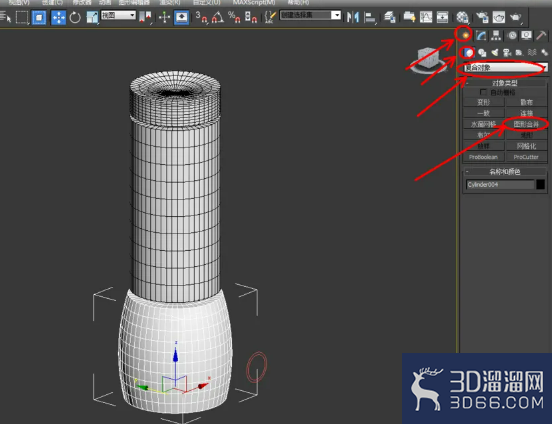
Task: Click the 连接 (Connect) button
Action: (526, 113)
